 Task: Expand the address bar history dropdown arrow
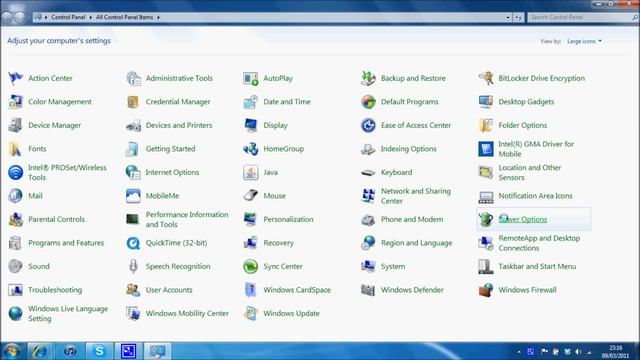[x=508, y=18]
